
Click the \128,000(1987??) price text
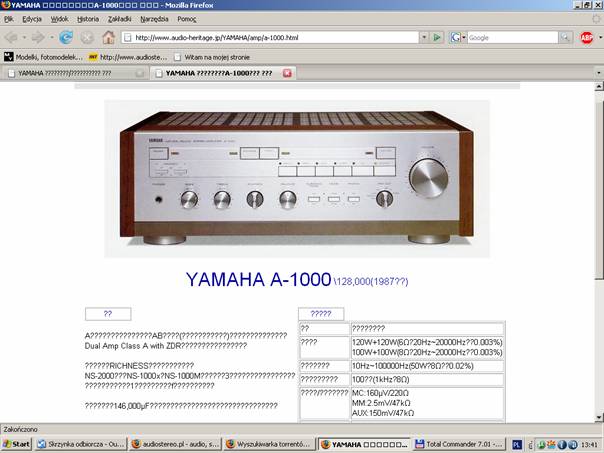coord(371,282)
